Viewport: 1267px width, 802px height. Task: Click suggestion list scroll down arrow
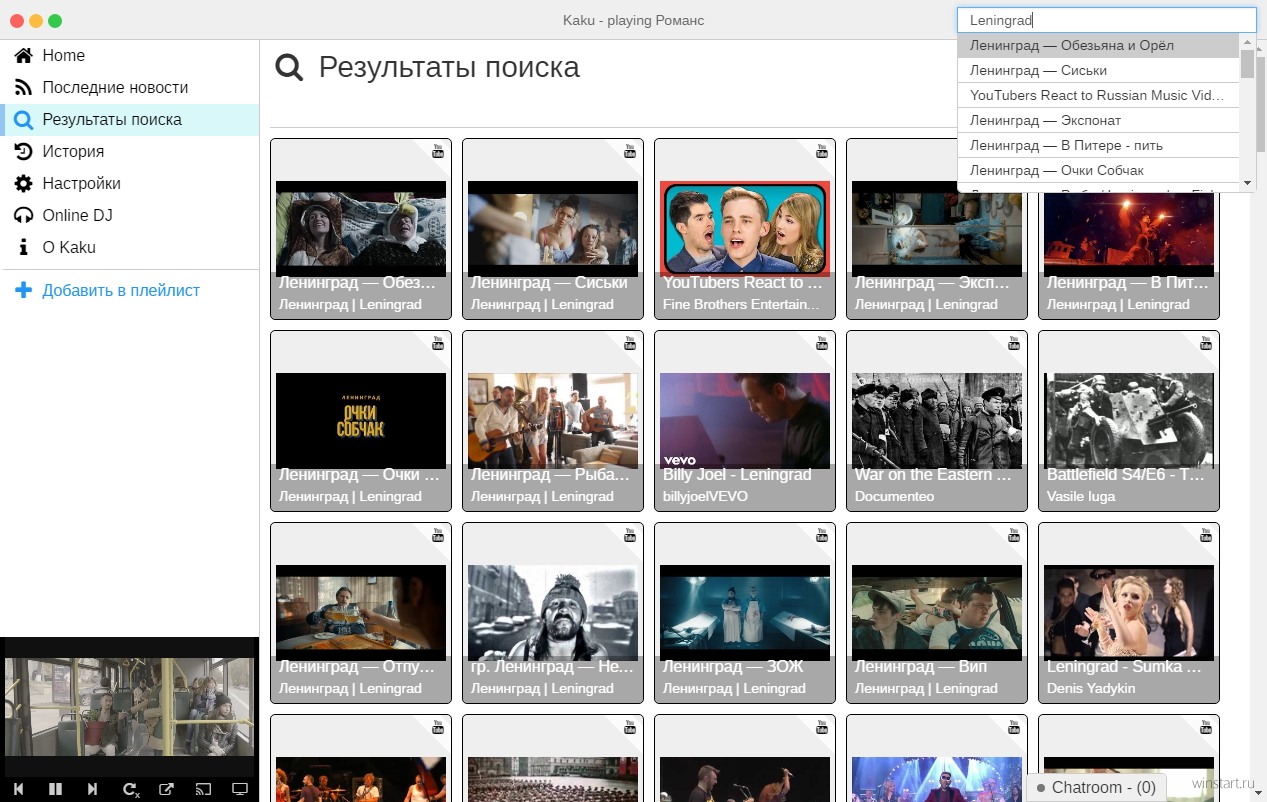pos(1247,184)
